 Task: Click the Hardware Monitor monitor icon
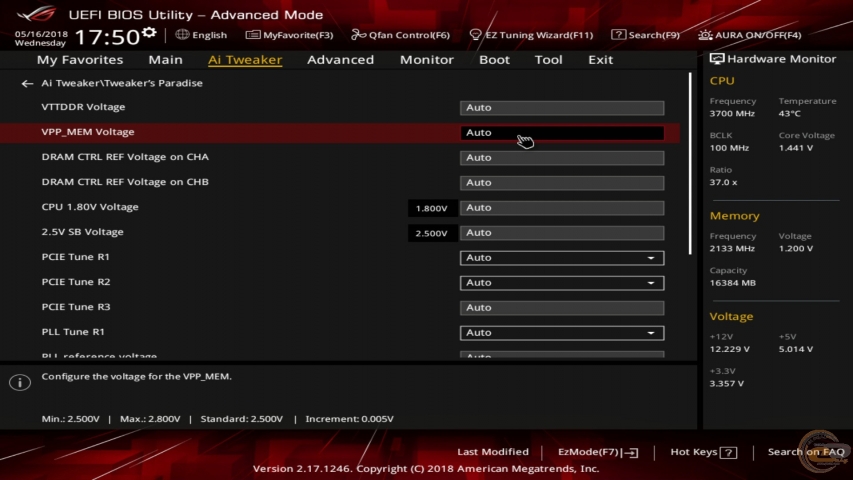[x=717, y=59]
